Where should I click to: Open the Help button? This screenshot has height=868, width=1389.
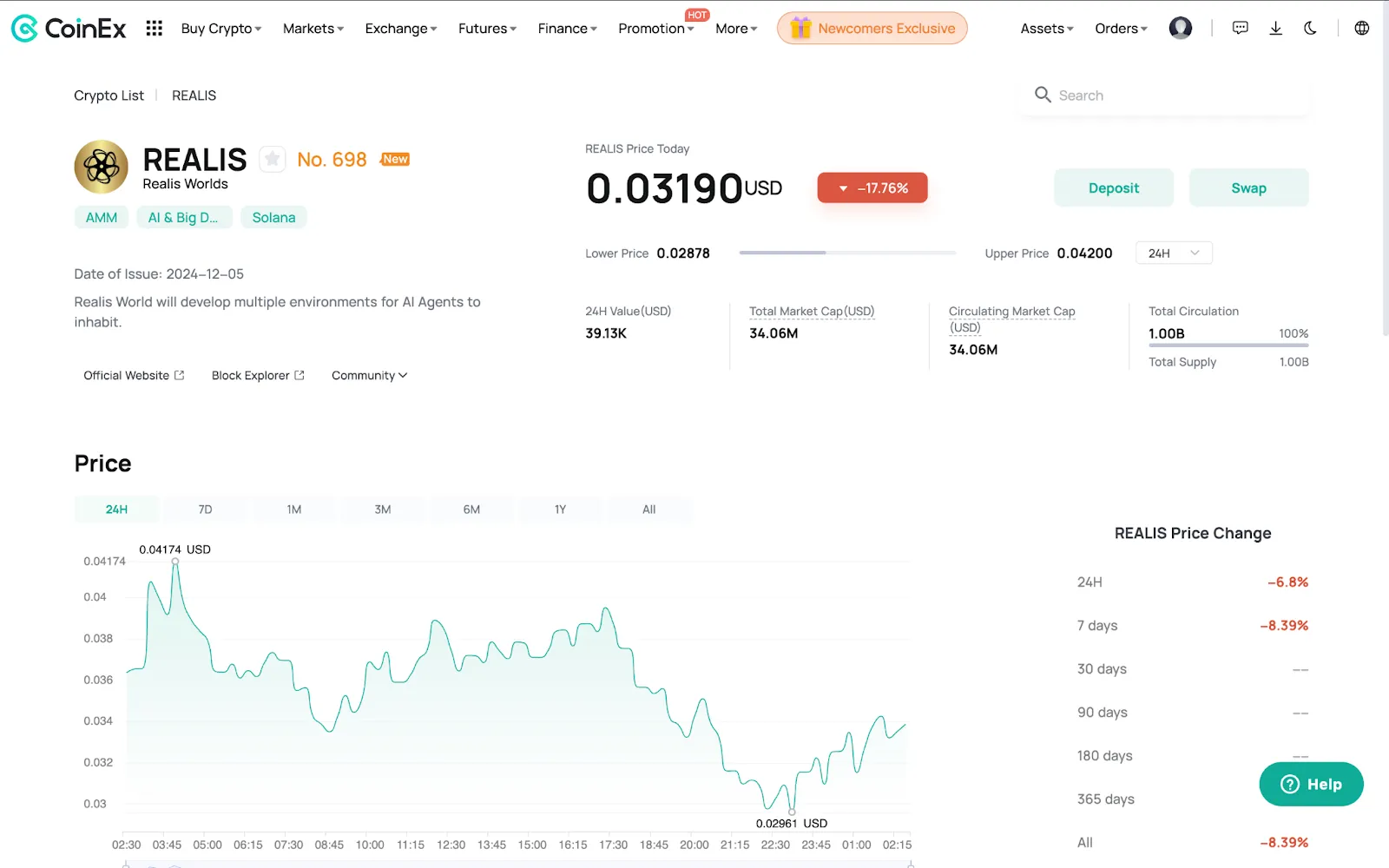pyautogui.click(x=1311, y=784)
